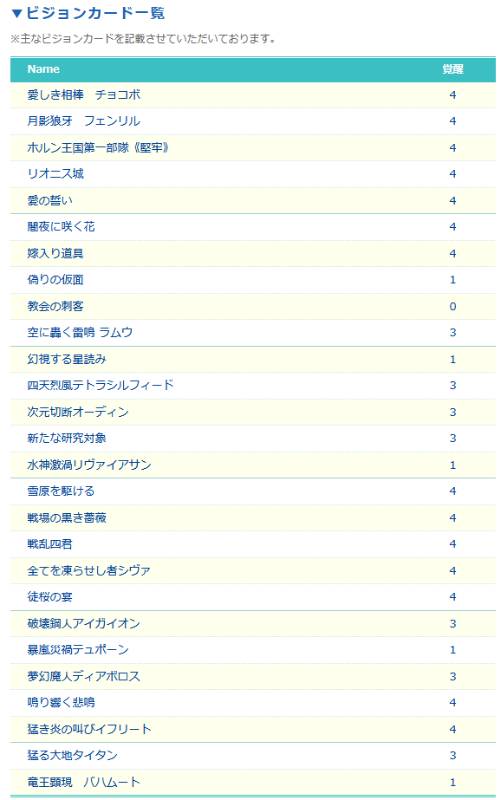Screen dimensions: 497x800
Task: Open the 愛しき相棒 チョコボ card link
Action: pos(84,95)
